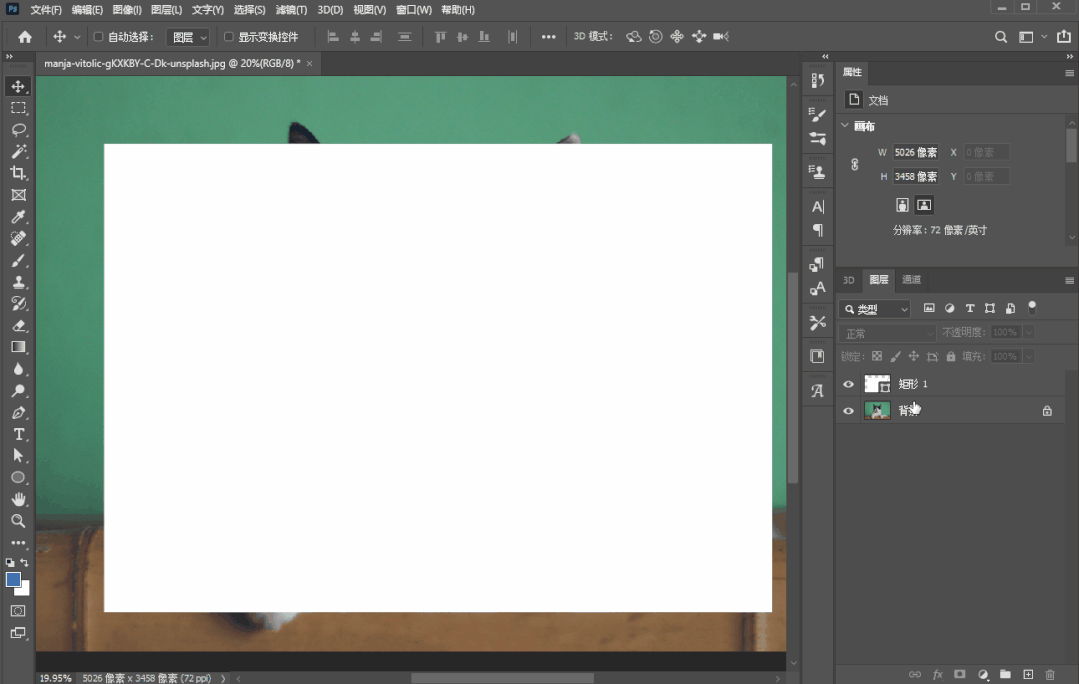Hide the 背景 layer

(848, 411)
